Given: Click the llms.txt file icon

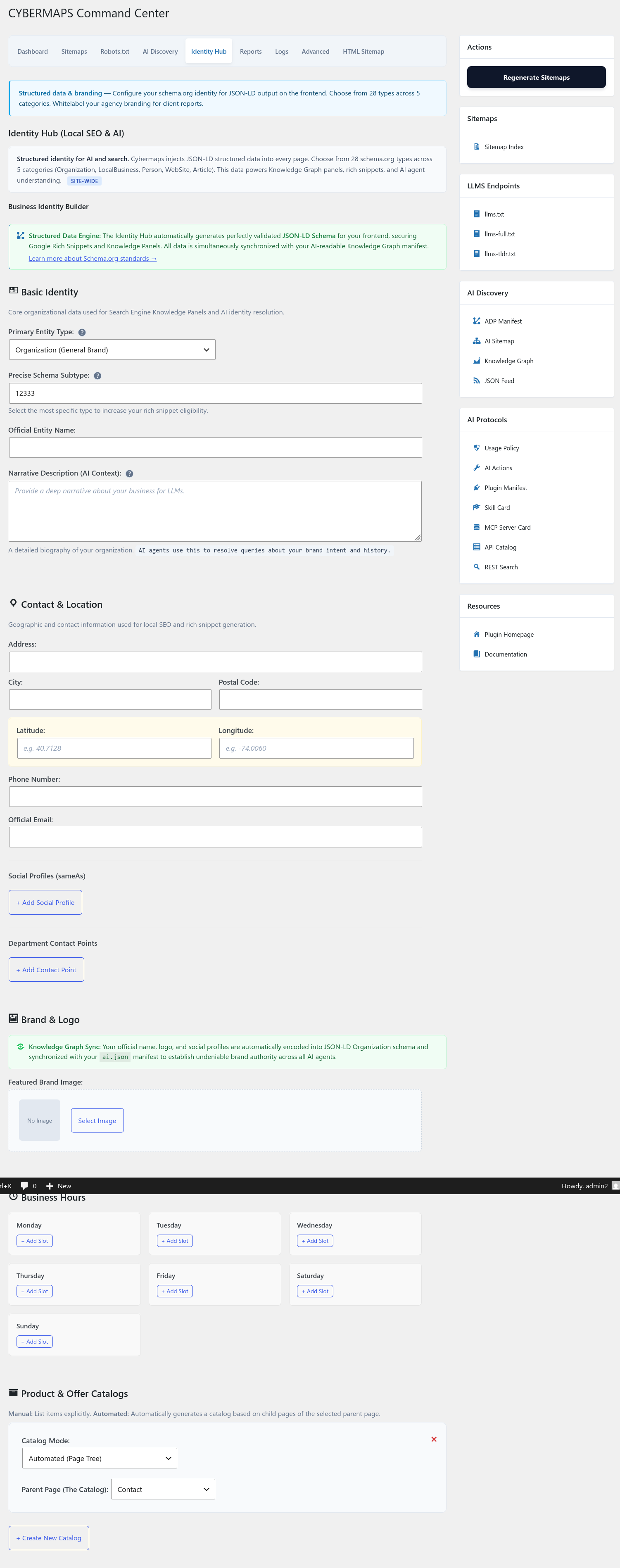Looking at the screenshot, I should pos(476,214).
